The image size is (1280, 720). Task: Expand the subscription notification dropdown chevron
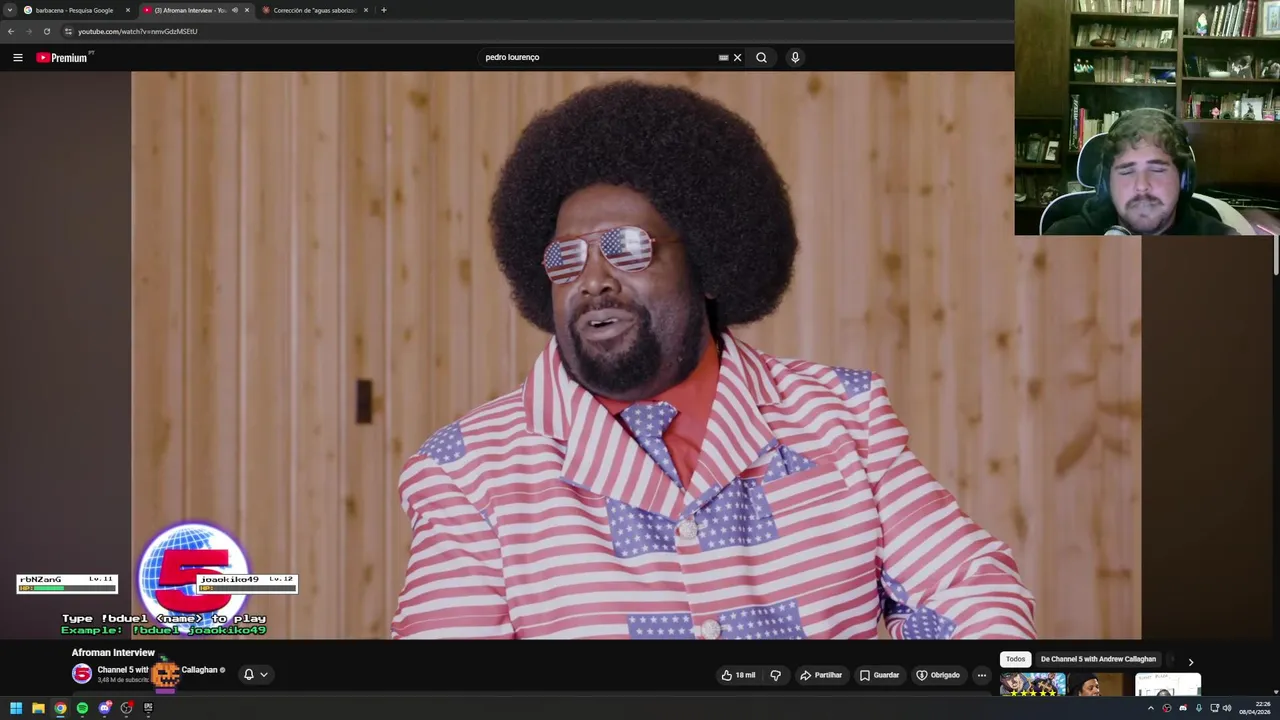pyautogui.click(x=264, y=674)
